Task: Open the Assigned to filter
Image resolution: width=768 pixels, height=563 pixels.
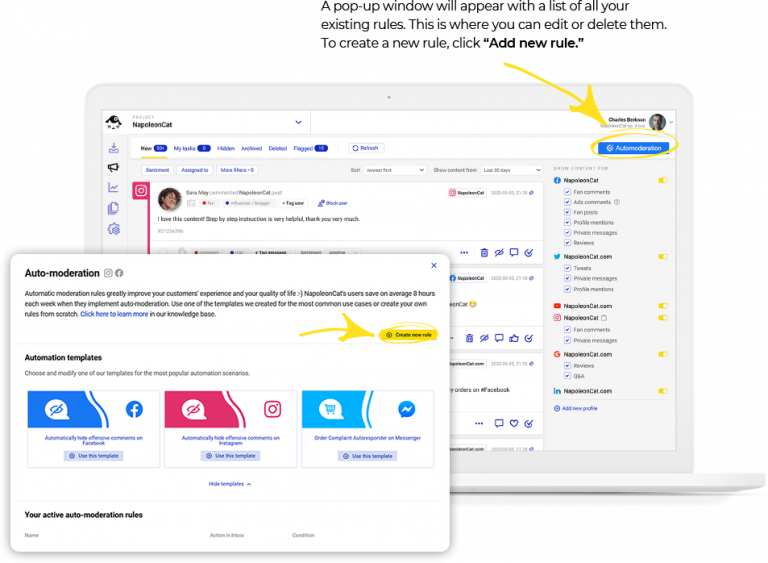Action: [194, 170]
